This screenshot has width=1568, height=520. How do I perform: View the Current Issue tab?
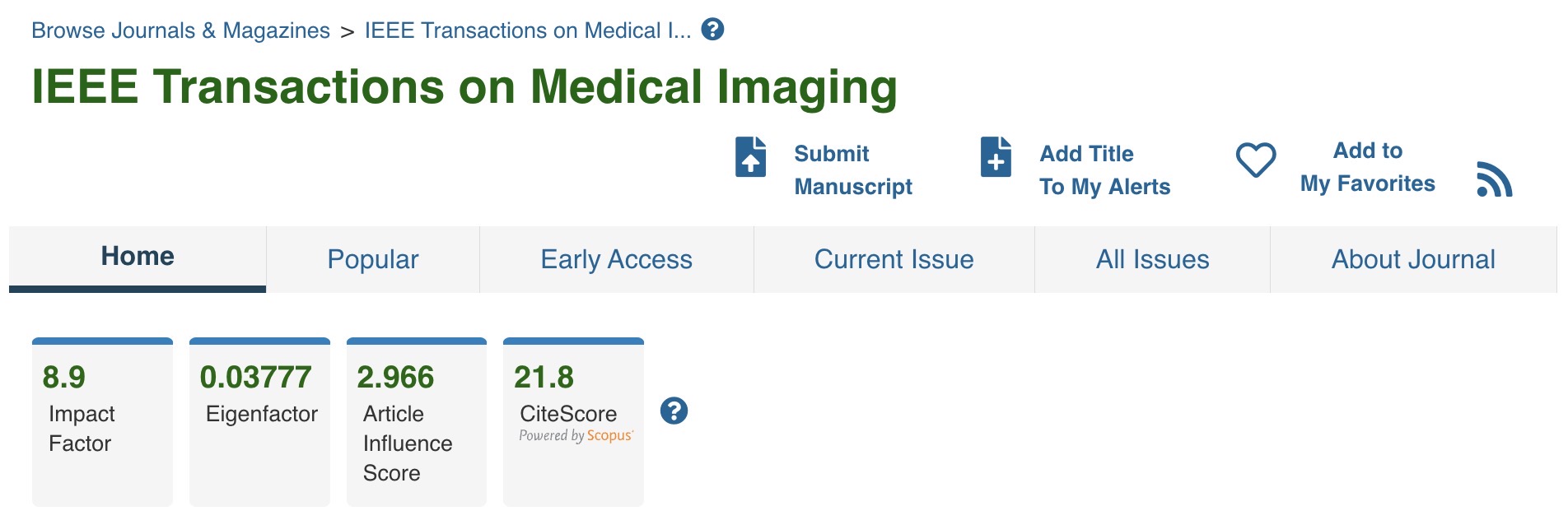point(894,260)
